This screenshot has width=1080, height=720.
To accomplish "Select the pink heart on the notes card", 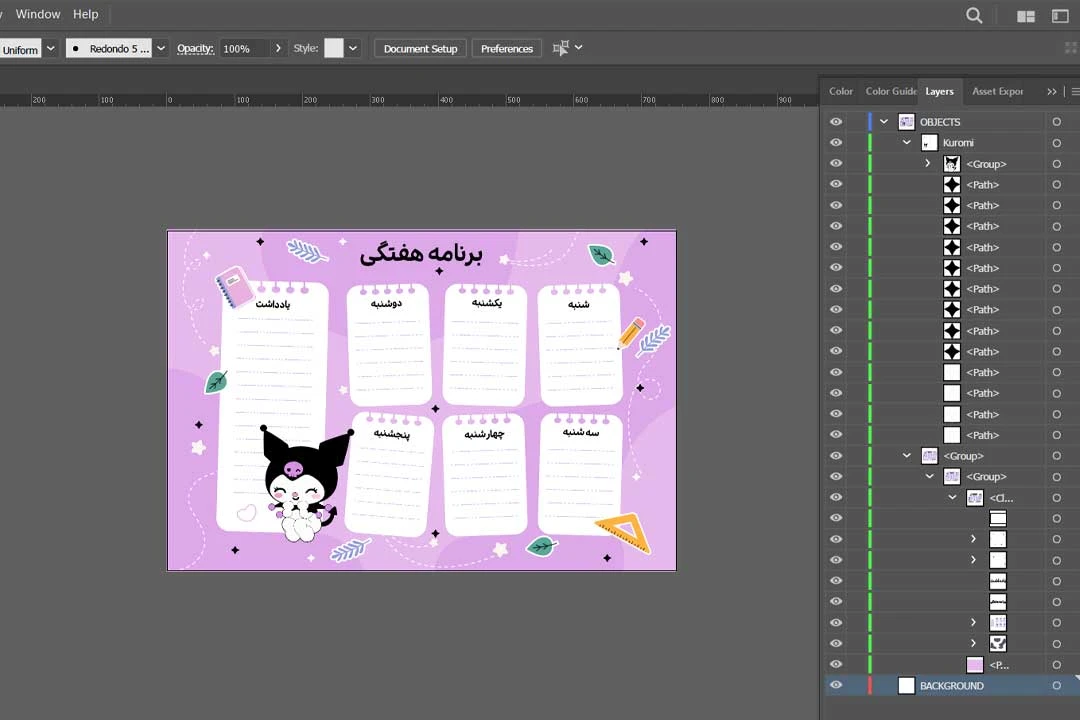I will coord(247,513).
